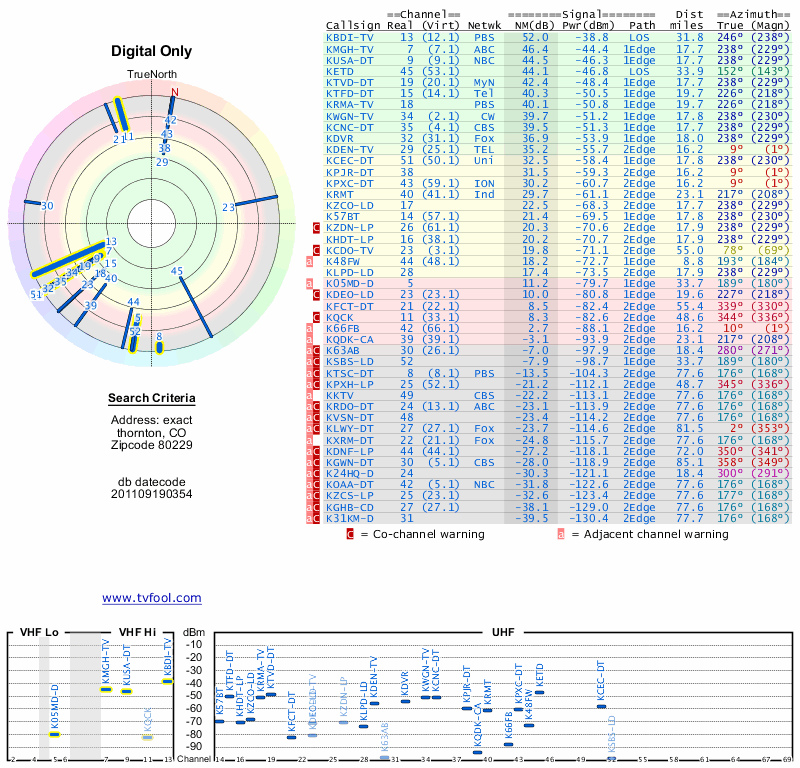Select the -130.4 power value for K31KM-D
The height and width of the screenshot is (768, 800).
point(589,518)
